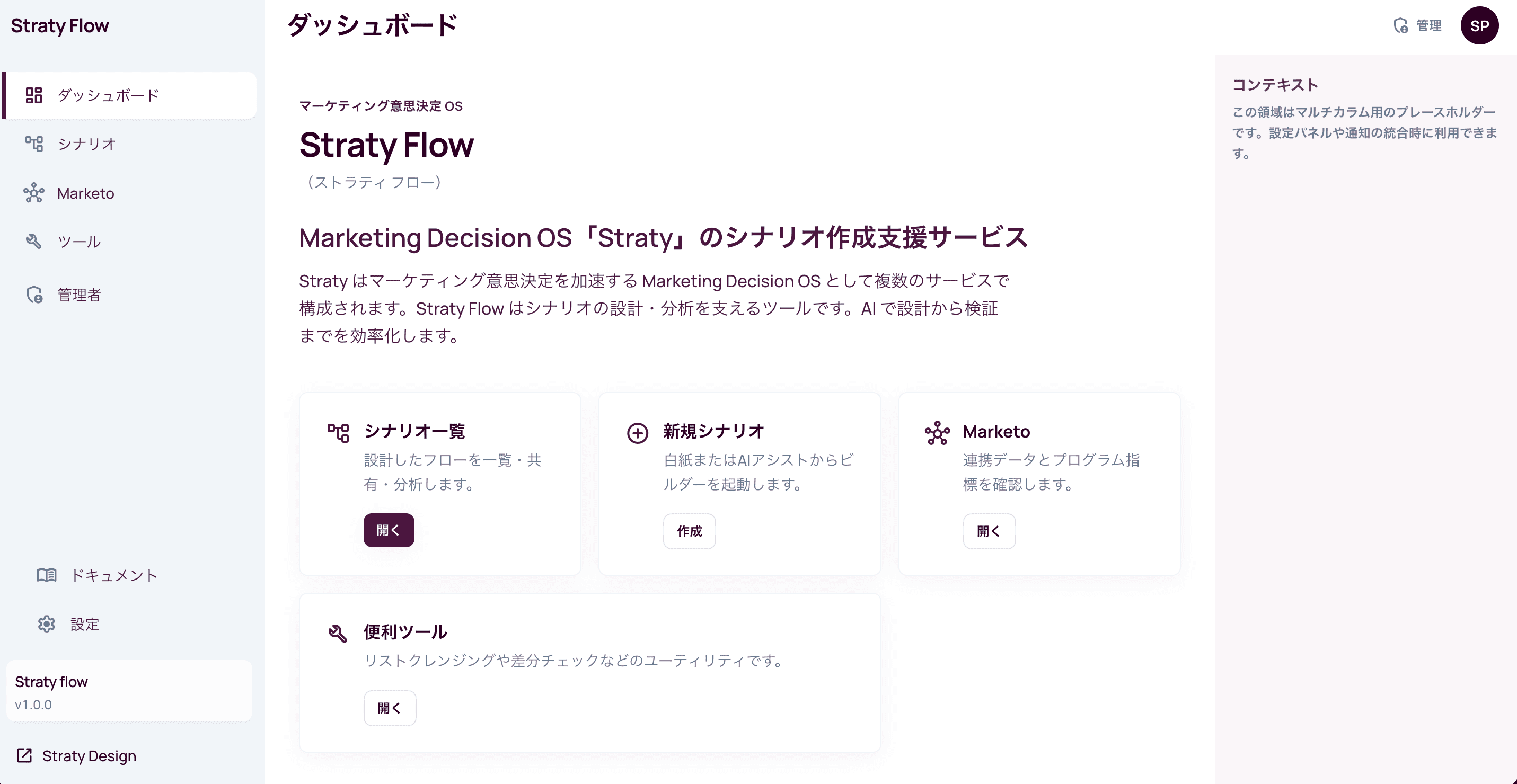Click the network icon on Marketo card
Viewport: 1517px width, 784px height.
[x=937, y=433]
